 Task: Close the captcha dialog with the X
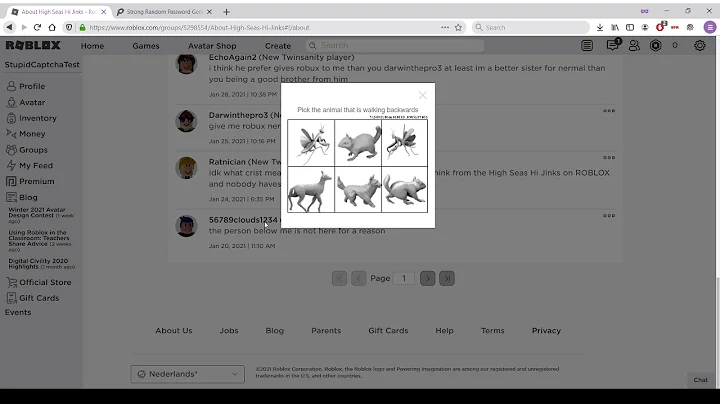pyautogui.click(x=422, y=95)
